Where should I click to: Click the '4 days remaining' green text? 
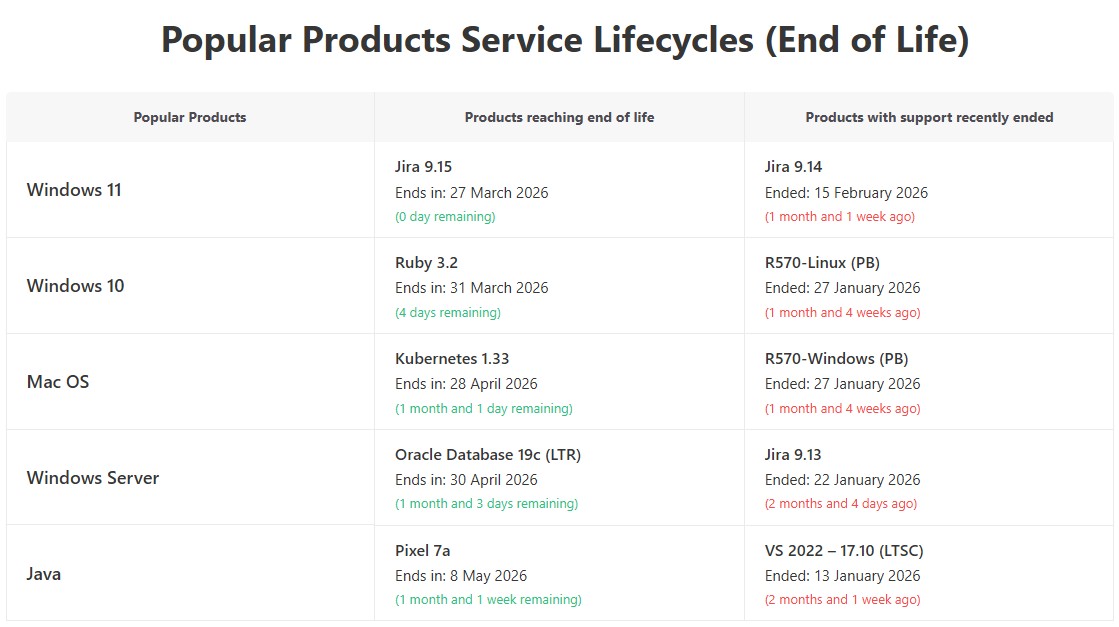click(448, 313)
